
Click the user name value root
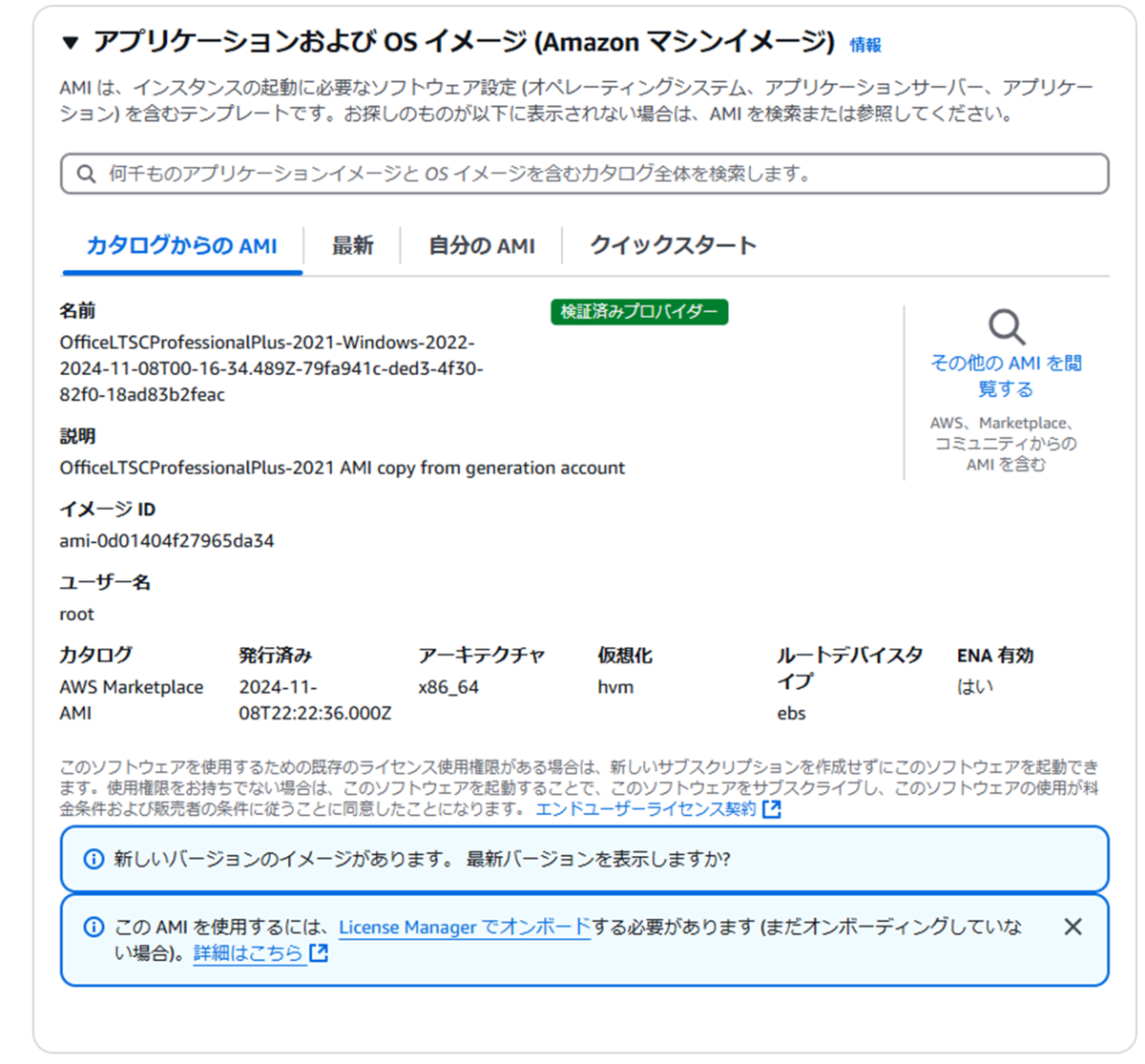click(x=77, y=615)
